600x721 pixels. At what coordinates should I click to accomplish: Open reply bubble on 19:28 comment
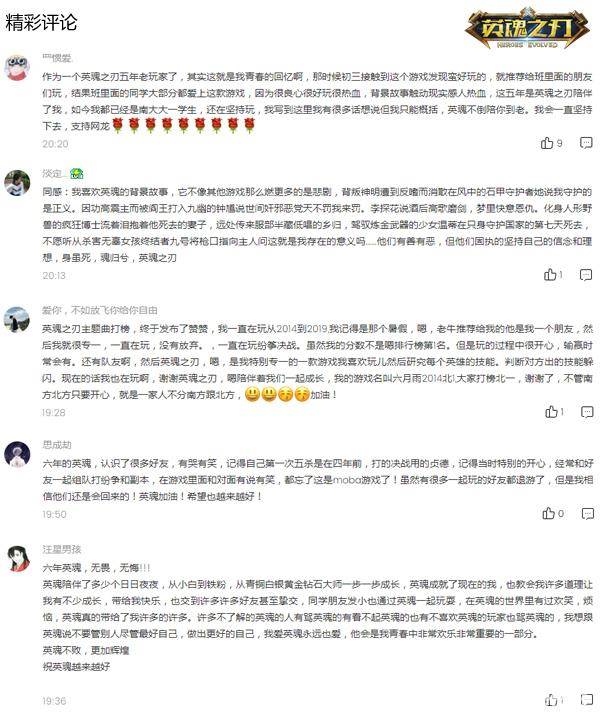pyautogui.click(x=587, y=412)
